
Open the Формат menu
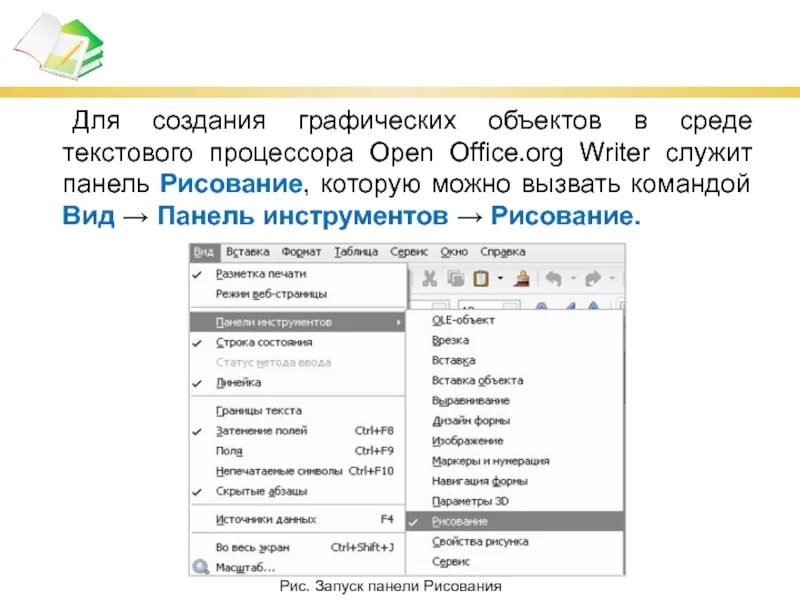click(x=301, y=252)
